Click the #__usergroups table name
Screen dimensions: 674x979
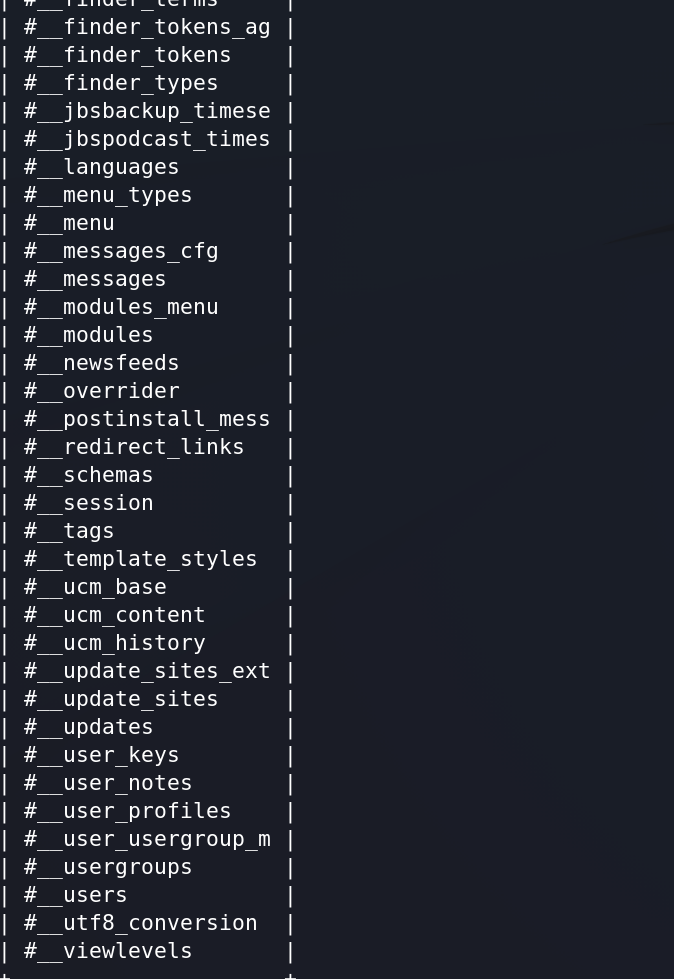tap(108, 867)
